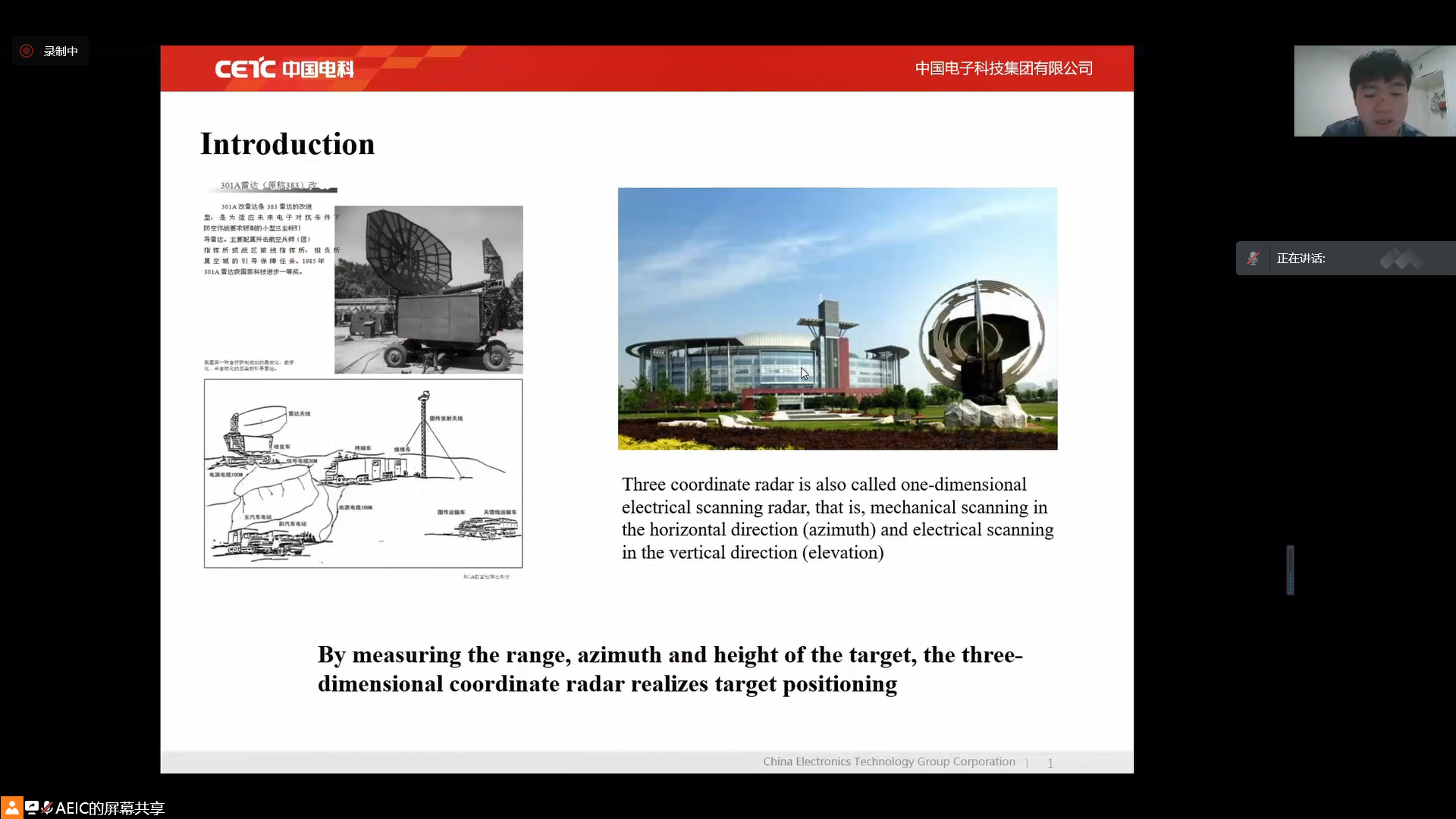This screenshot has height=819, width=1456.
Task: Click the red recording indicator icon
Action: (27, 51)
